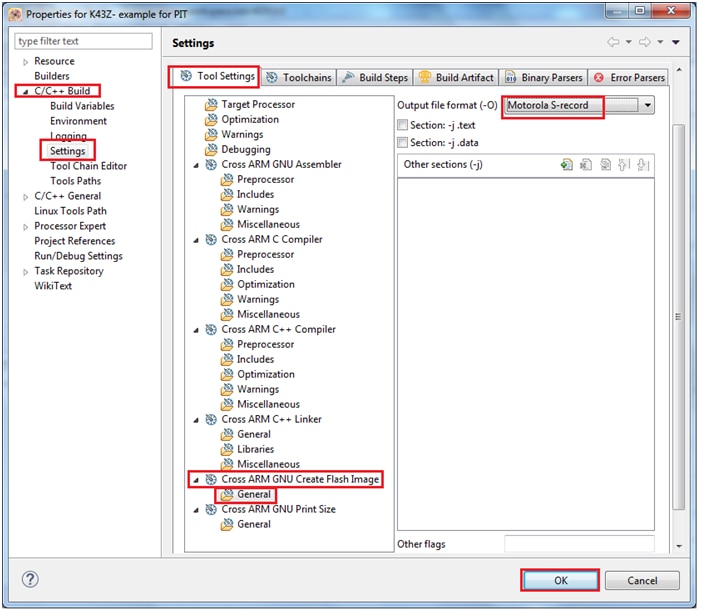The image size is (701, 612).
Task: Collapse the Cross ARM GNU Assembler node
Action: (x=196, y=165)
